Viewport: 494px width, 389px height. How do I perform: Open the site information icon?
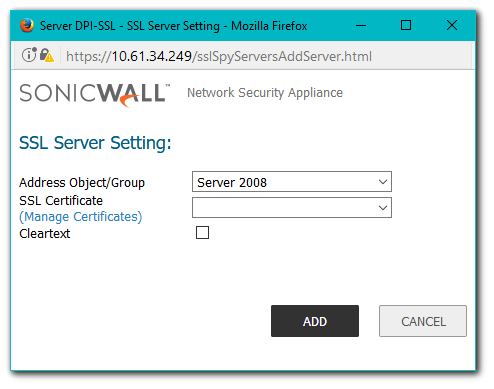pyautogui.click(x=29, y=55)
